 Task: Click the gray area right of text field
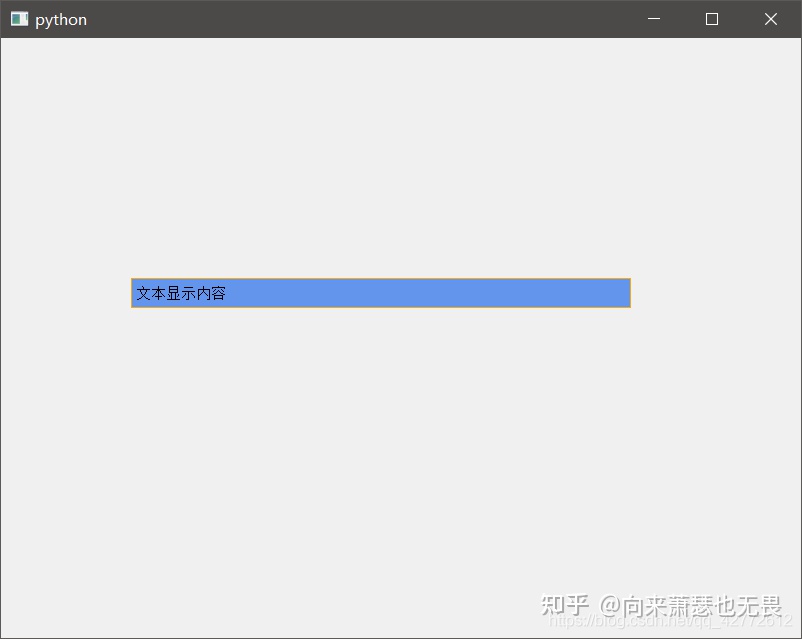716,293
